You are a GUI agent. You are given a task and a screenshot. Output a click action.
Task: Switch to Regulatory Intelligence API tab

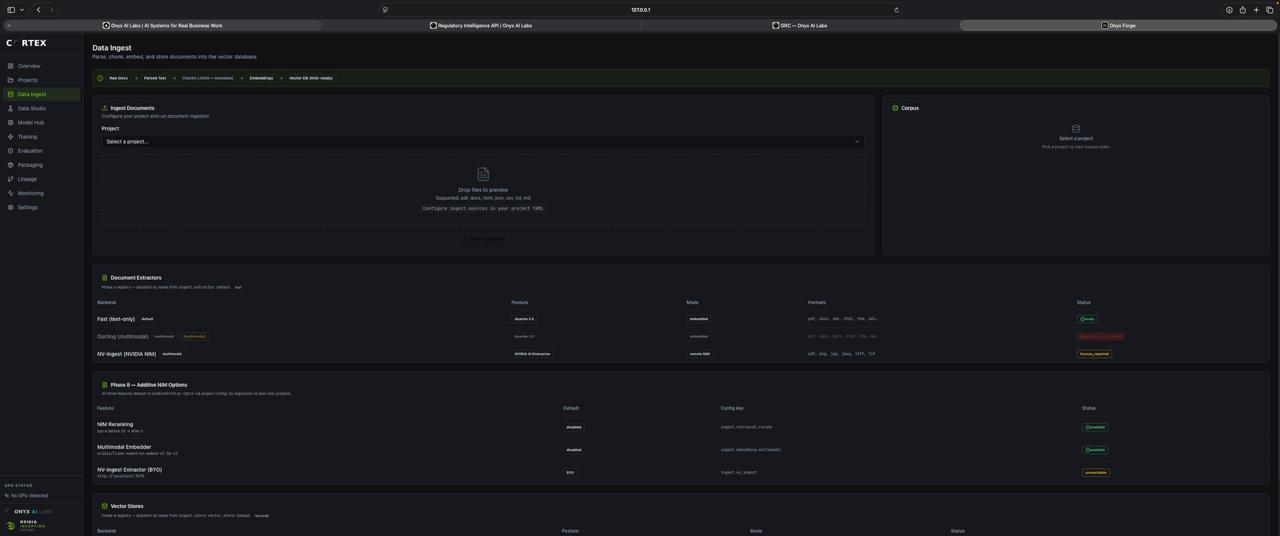(481, 25)
